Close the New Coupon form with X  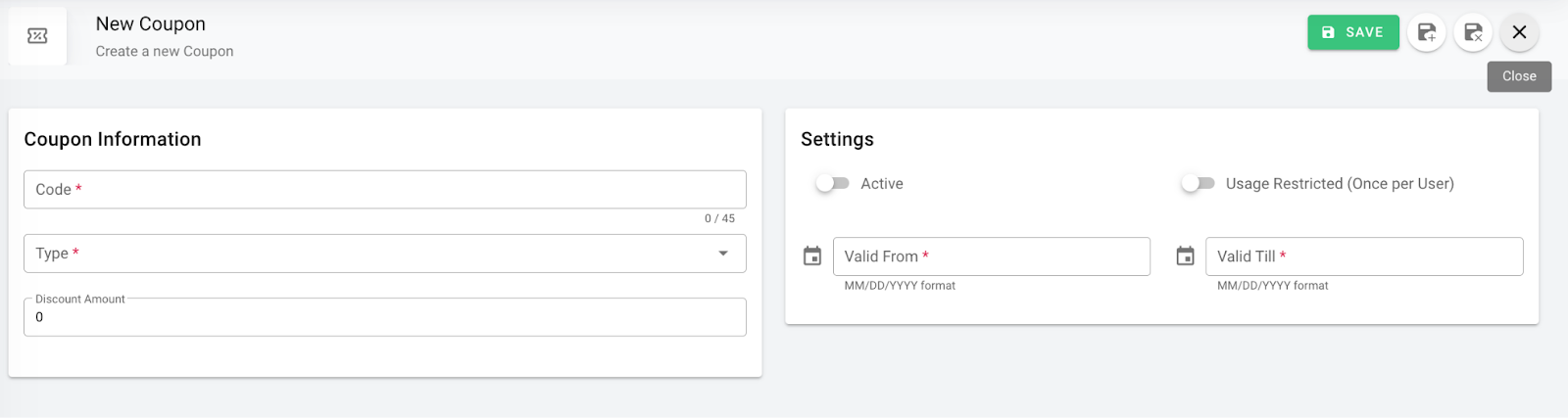(1519, 32)
